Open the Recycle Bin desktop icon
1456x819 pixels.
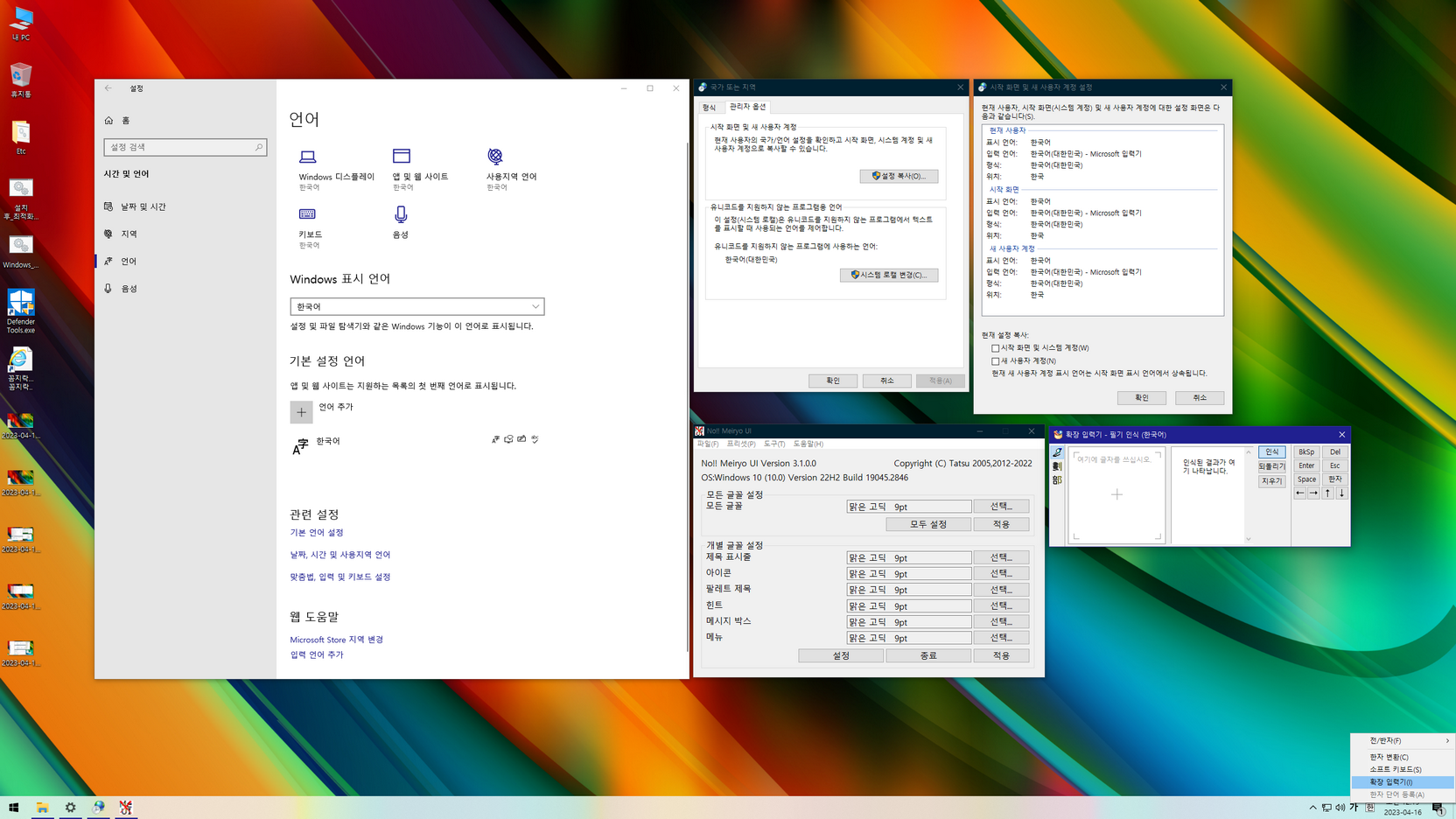[21, 80]
